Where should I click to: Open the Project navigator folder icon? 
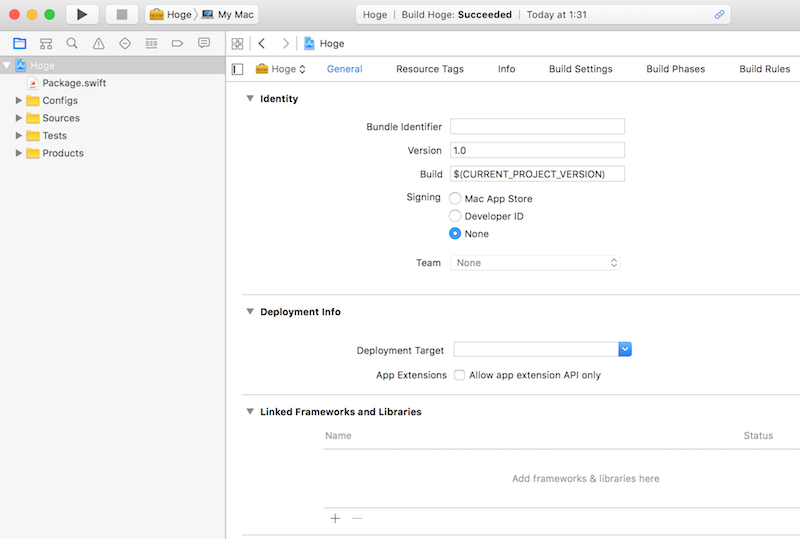pos(19,43)
